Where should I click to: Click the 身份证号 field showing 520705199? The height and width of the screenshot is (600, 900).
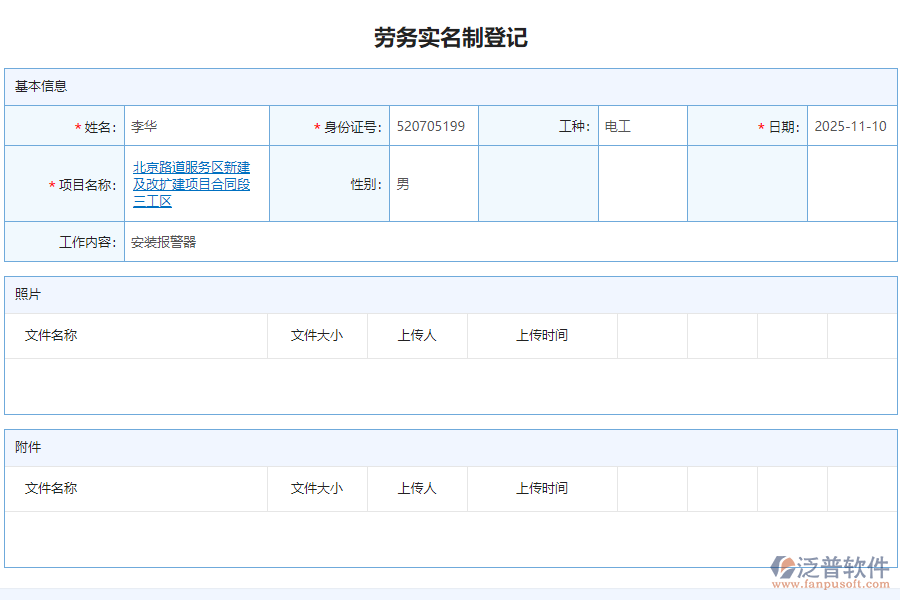tap(434, 125)
